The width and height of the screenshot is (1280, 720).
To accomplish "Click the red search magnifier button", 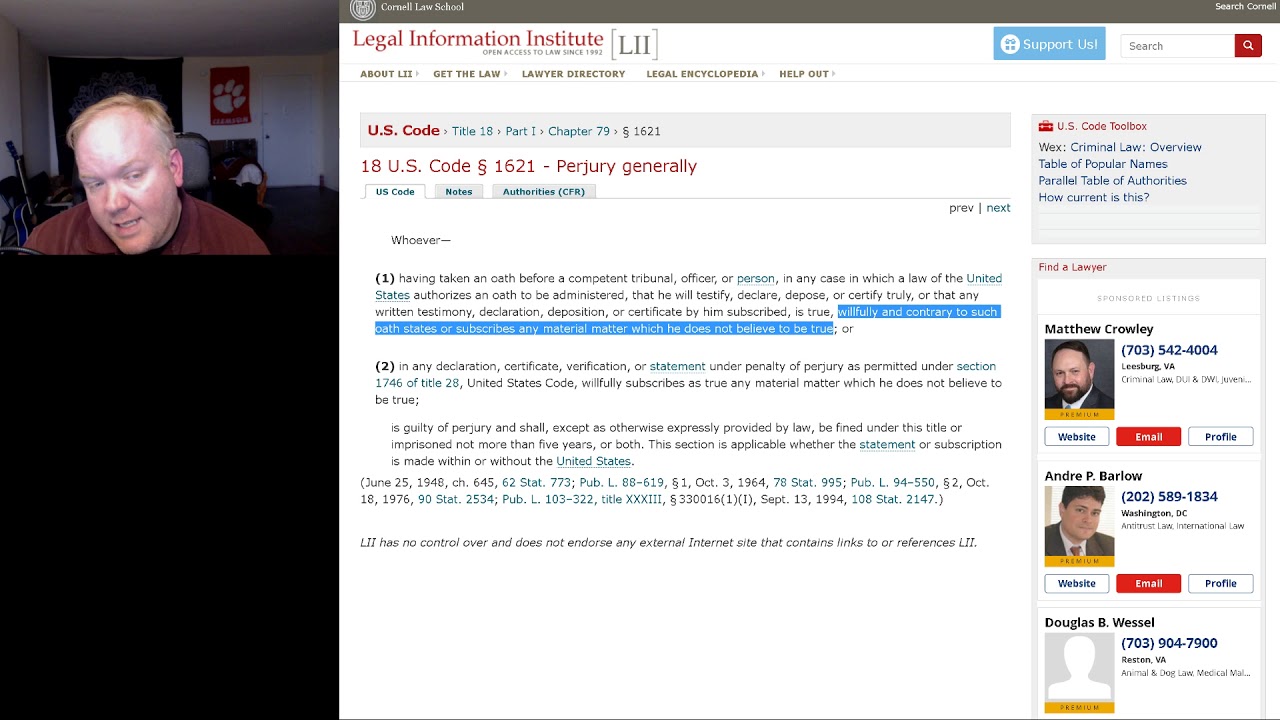I will (1248, 46).
